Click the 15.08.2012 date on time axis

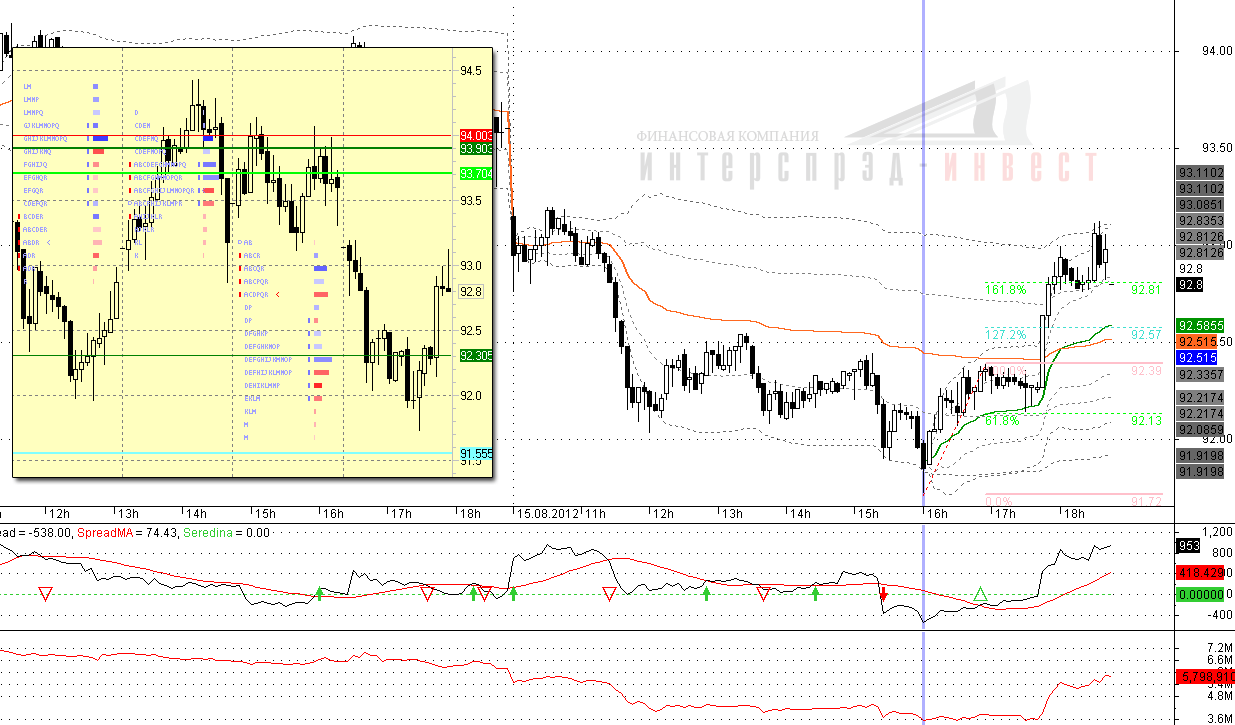pos(549,514)
